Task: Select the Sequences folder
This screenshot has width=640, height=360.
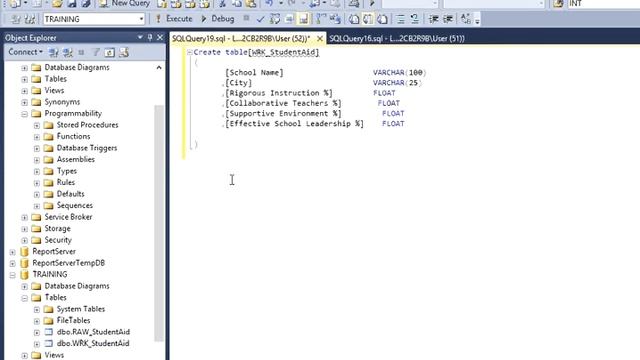Action: 74,205
